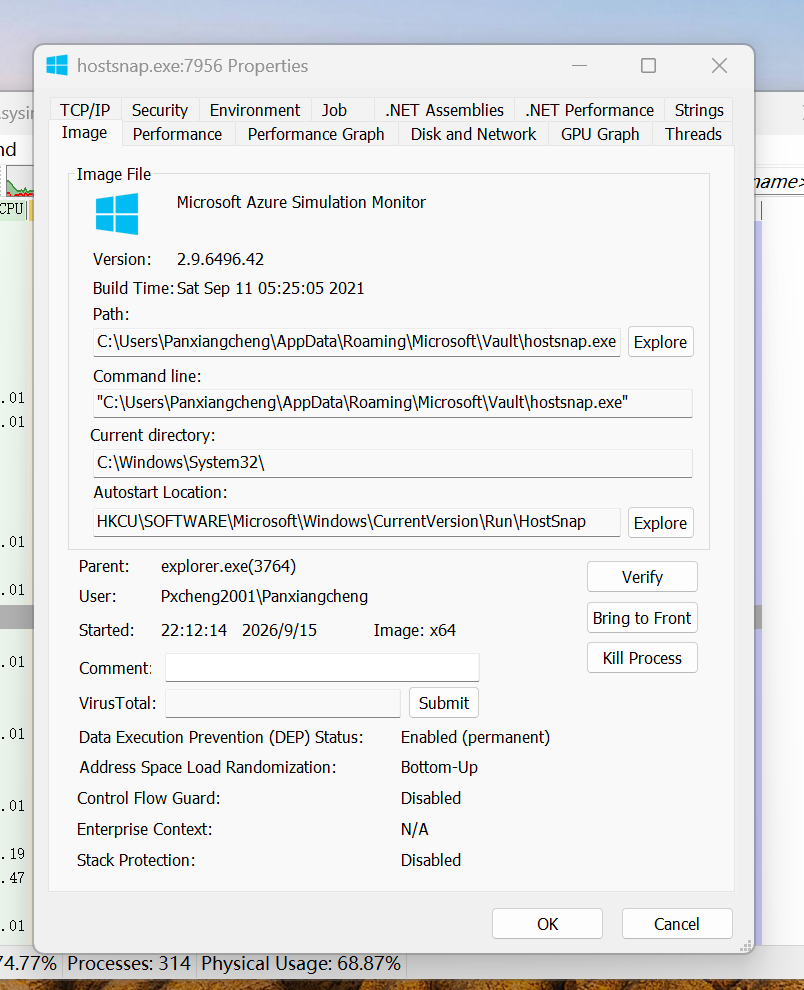Click the build time Sat Sep 11 text
Viewport: 804px width, 990px height.
tap(271, 289)
